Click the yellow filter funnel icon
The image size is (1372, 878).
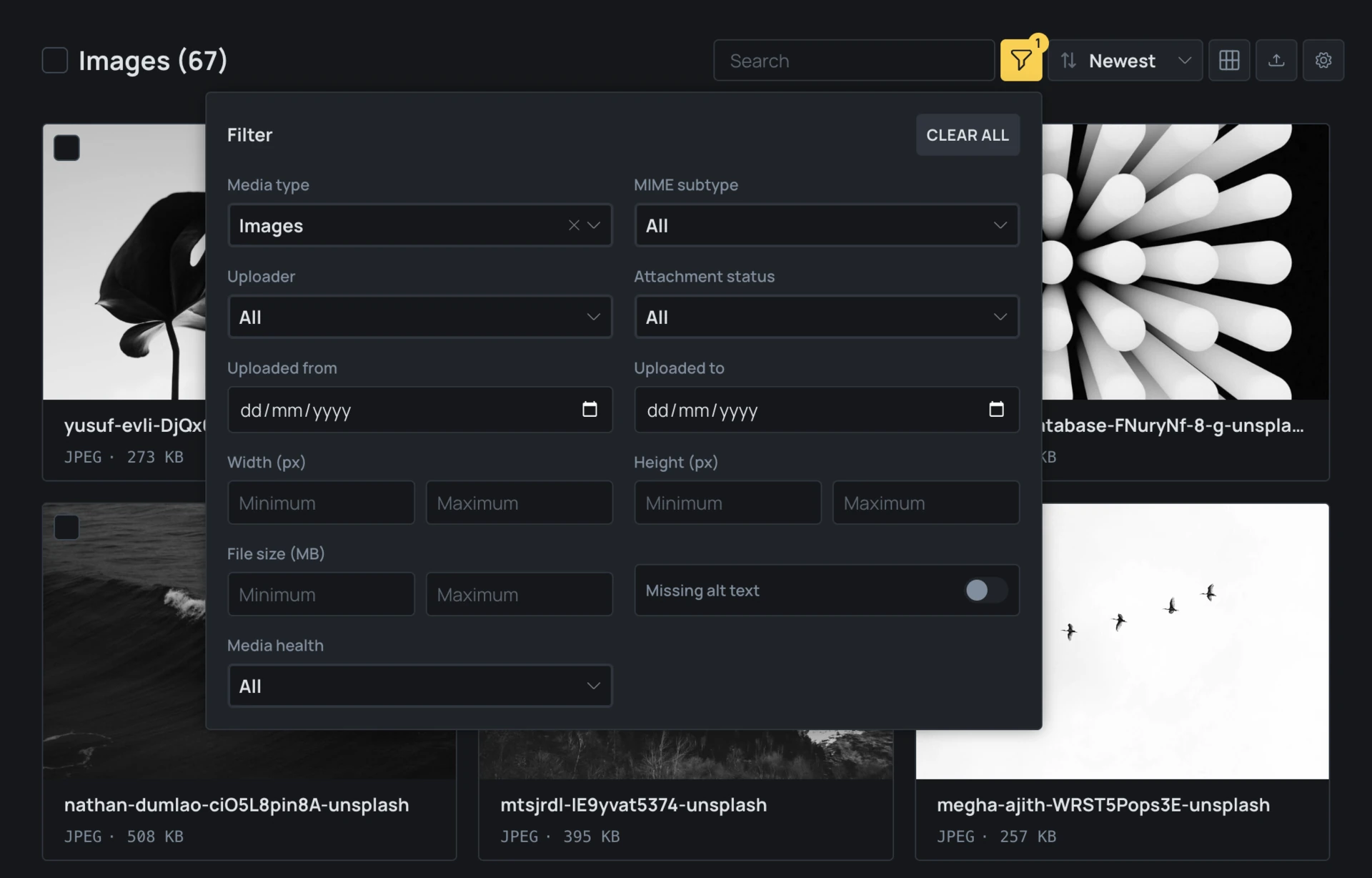pyautogui.click(x=1020, y=60)
